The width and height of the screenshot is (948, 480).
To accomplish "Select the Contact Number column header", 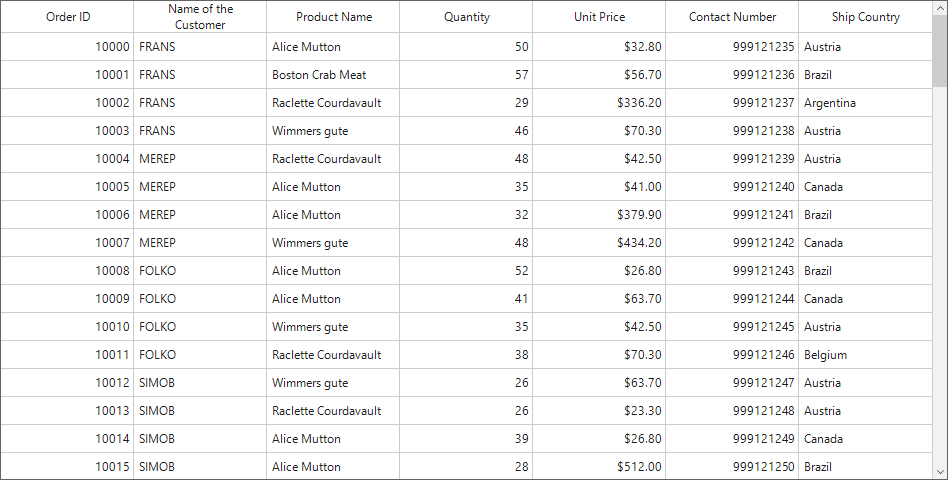I will pos(732,17).
